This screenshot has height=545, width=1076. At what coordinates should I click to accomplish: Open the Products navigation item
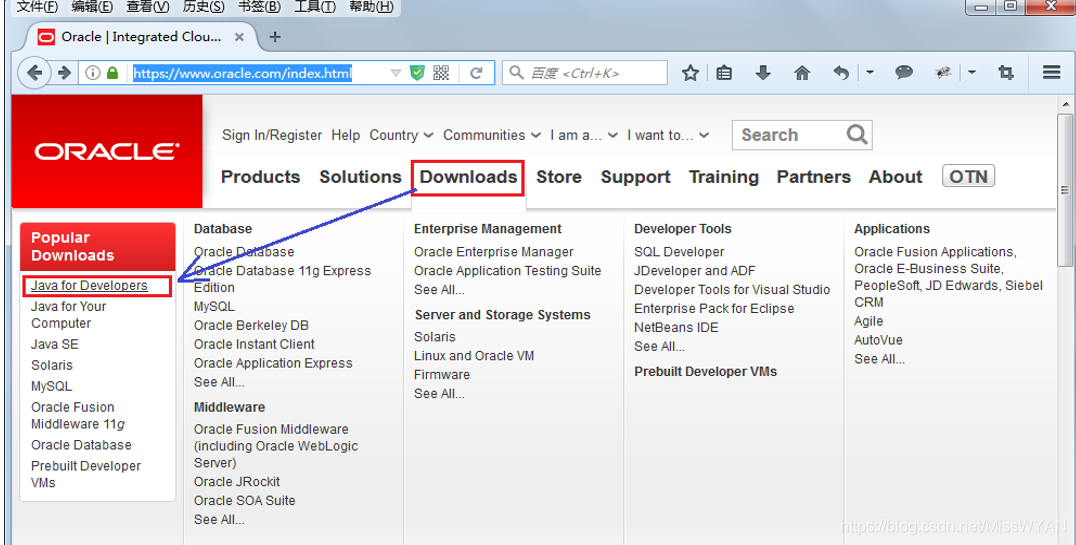coord(260,177)
